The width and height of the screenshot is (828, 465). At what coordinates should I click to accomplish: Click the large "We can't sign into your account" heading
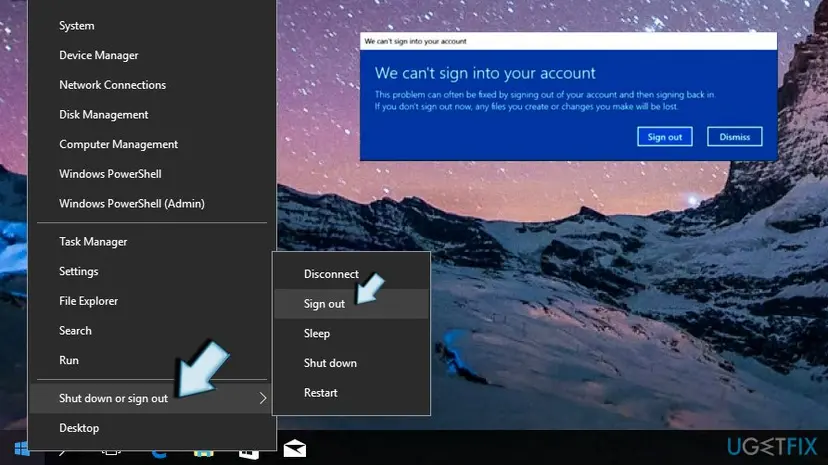click(485, 73)
